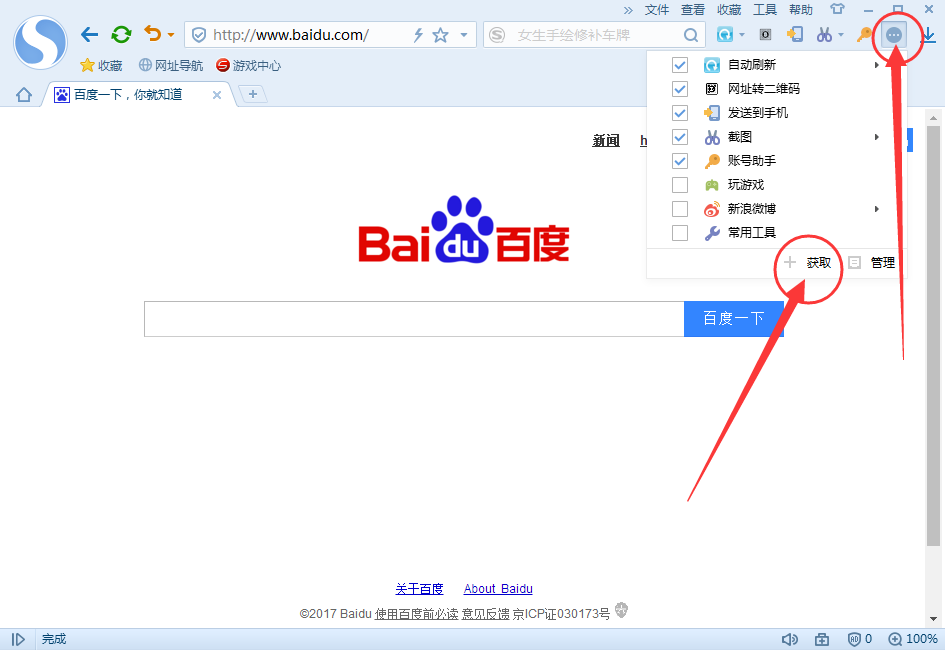The width and height of the screenshot is (945, 650).
Task: Click the security shield in the address bar
Action: 199,35
